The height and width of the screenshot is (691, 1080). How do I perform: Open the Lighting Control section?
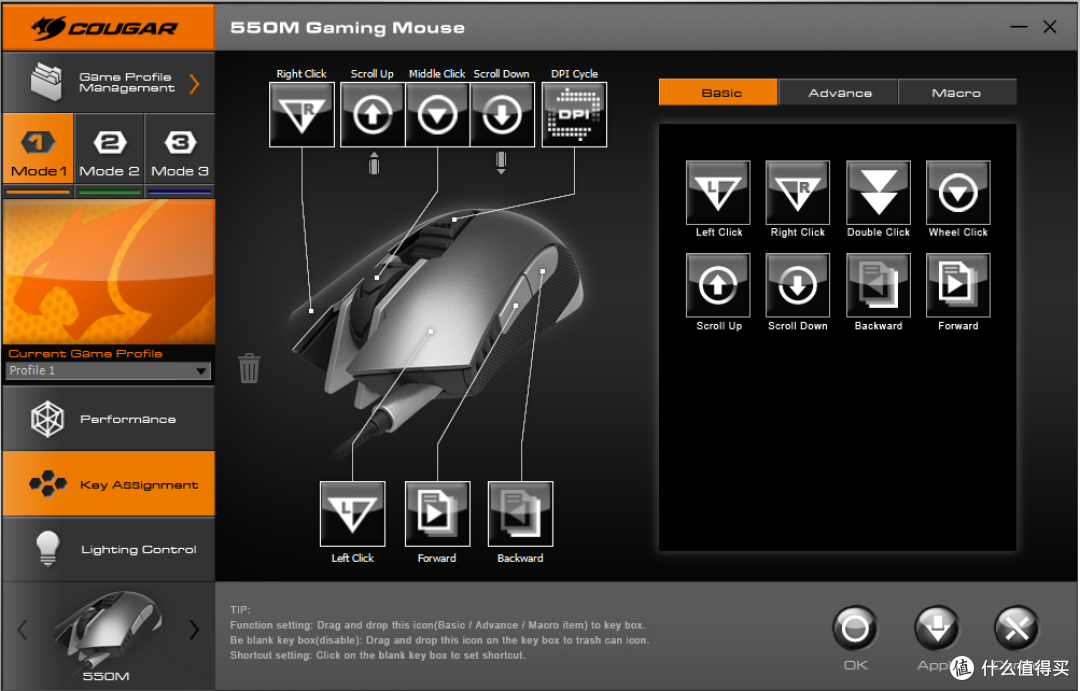[x=108, y=549]
